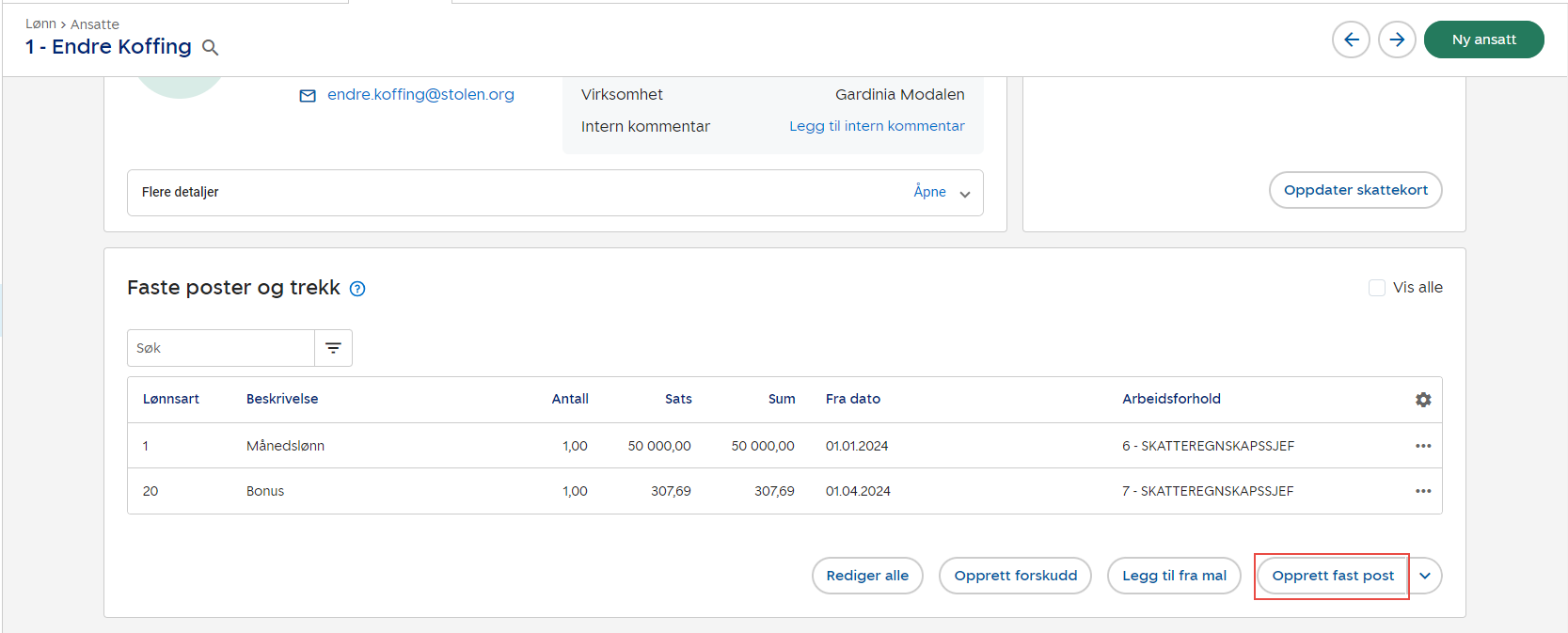Open dropdown arrow next to Opprett fast post
This screenshot has width=1568, height=633.
click(1425, 576)
